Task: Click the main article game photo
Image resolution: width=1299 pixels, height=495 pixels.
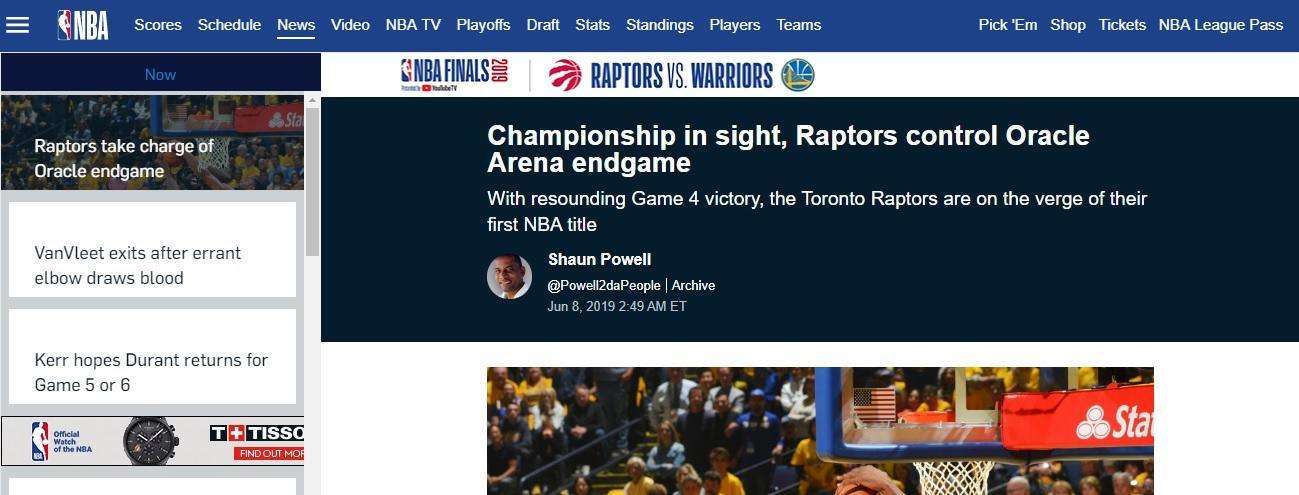Action: pos(820,431)
